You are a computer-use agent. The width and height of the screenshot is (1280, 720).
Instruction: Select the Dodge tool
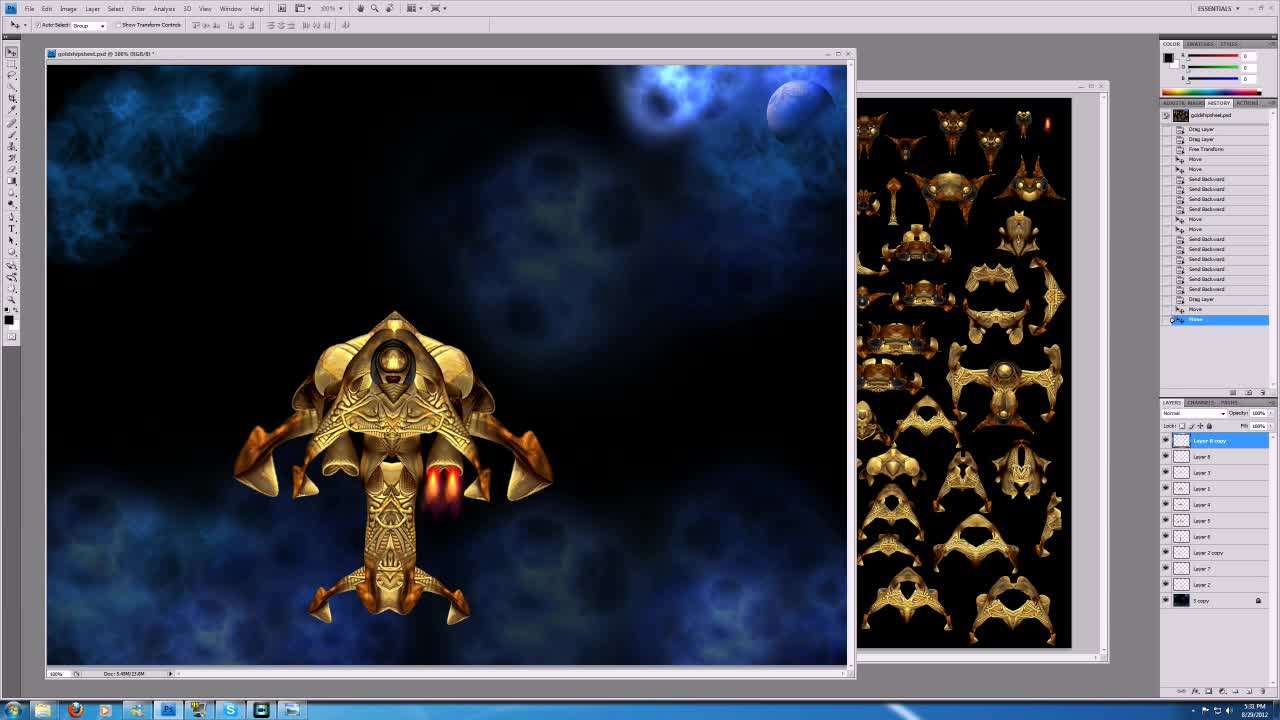12,204
